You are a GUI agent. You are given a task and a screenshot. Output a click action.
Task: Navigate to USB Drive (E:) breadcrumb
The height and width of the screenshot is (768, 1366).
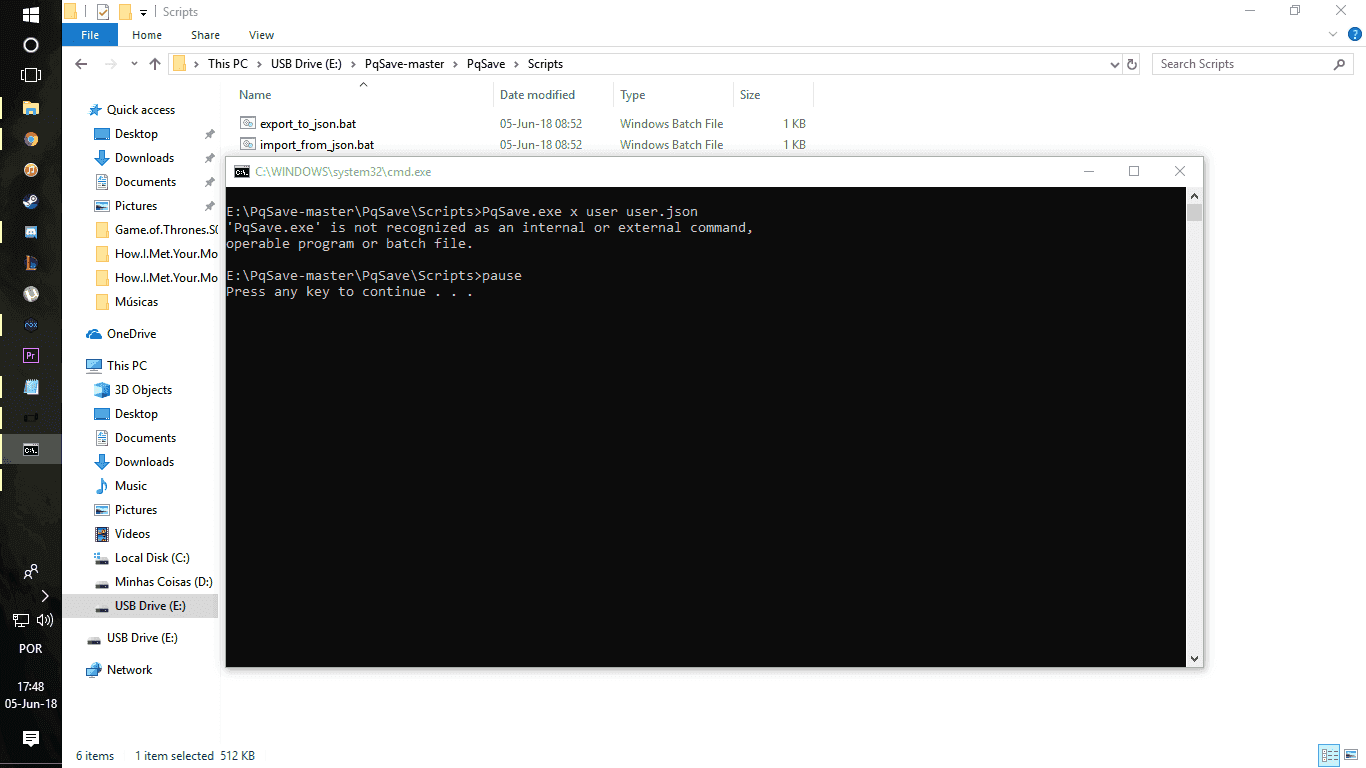306,64
